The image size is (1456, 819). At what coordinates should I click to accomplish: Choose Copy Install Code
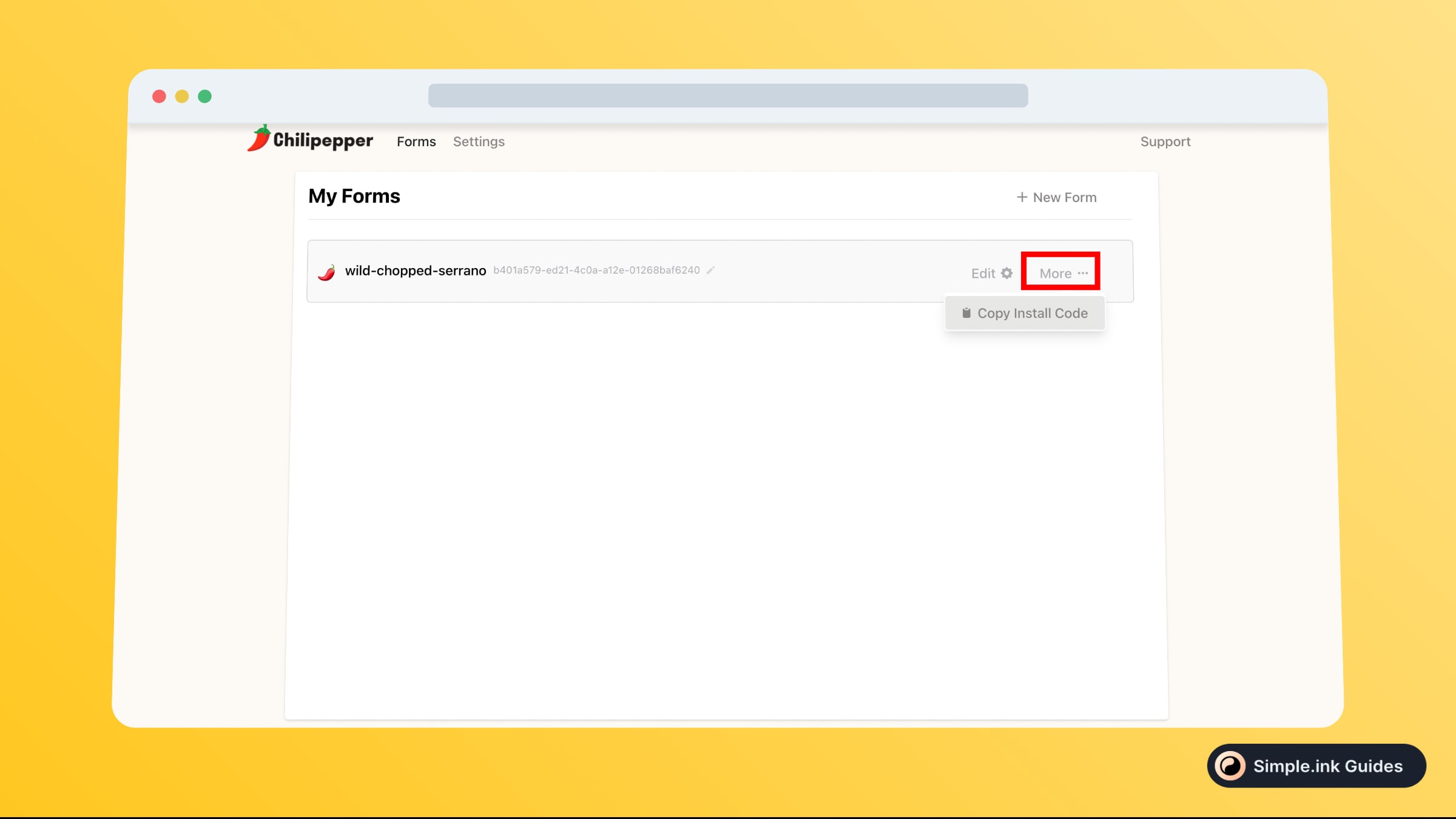click(x=1025, y=313)
